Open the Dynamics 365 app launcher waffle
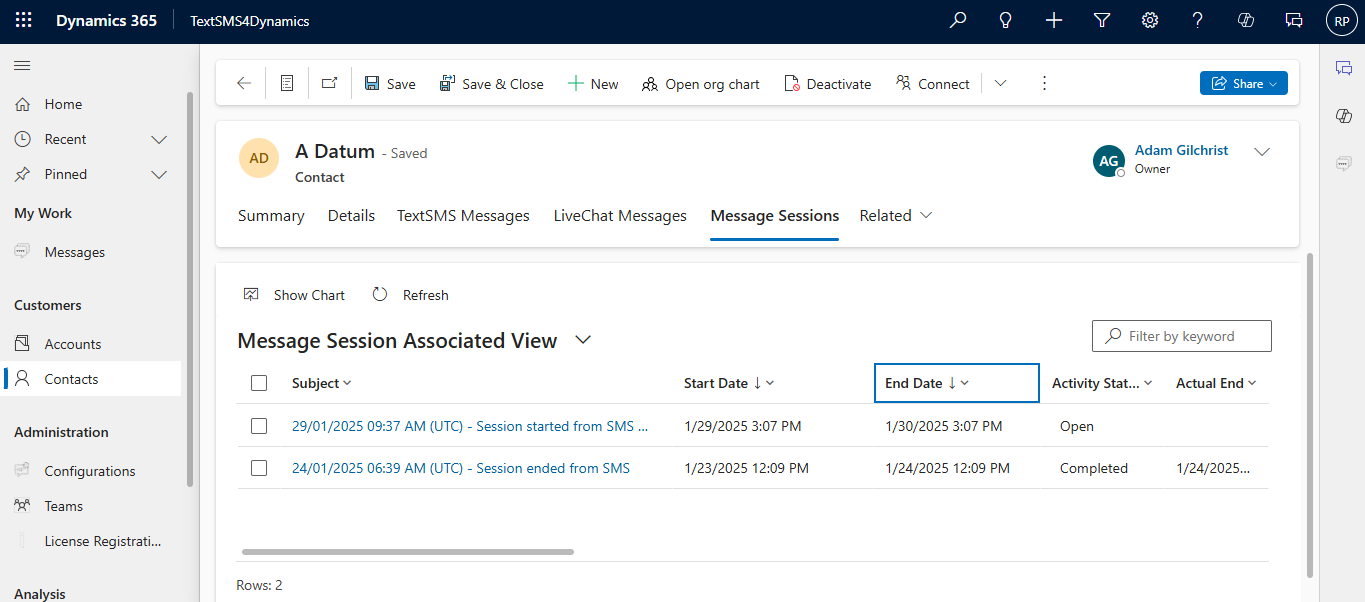Screen dimensions: 1365x602 [x=23, y=20]
